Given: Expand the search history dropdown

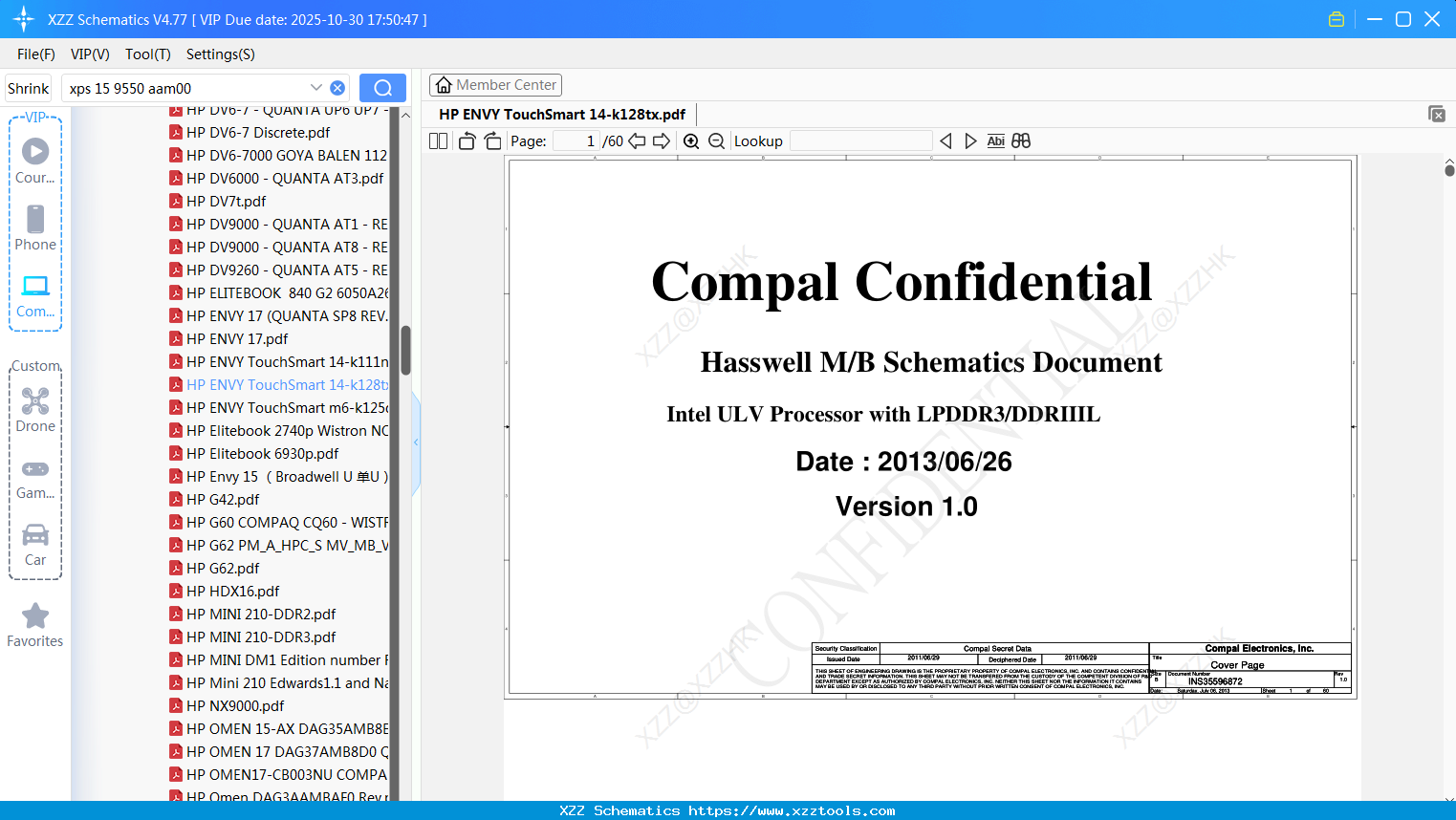Looking at the screenshot, I should (x=316, y=87).
